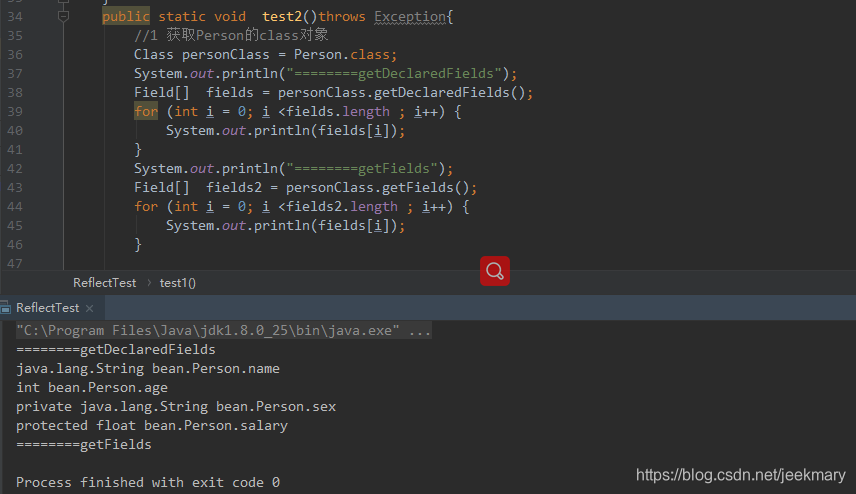This screenshot has height=494, width=856.
Task: Click console line "private java.lang.String bean.Person.sex"
Action: [x=176, y=407]
